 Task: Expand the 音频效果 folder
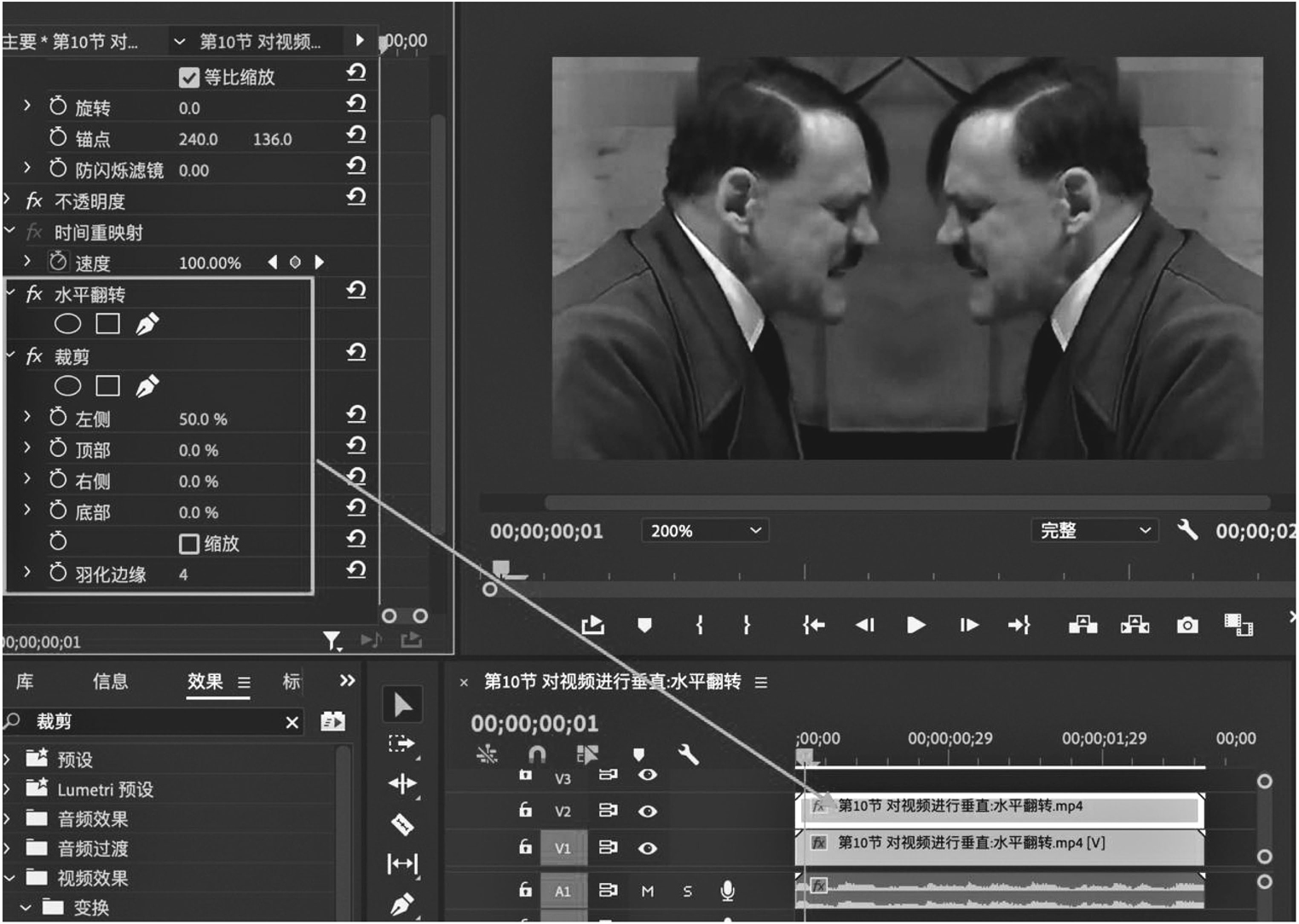coord(8,818)
